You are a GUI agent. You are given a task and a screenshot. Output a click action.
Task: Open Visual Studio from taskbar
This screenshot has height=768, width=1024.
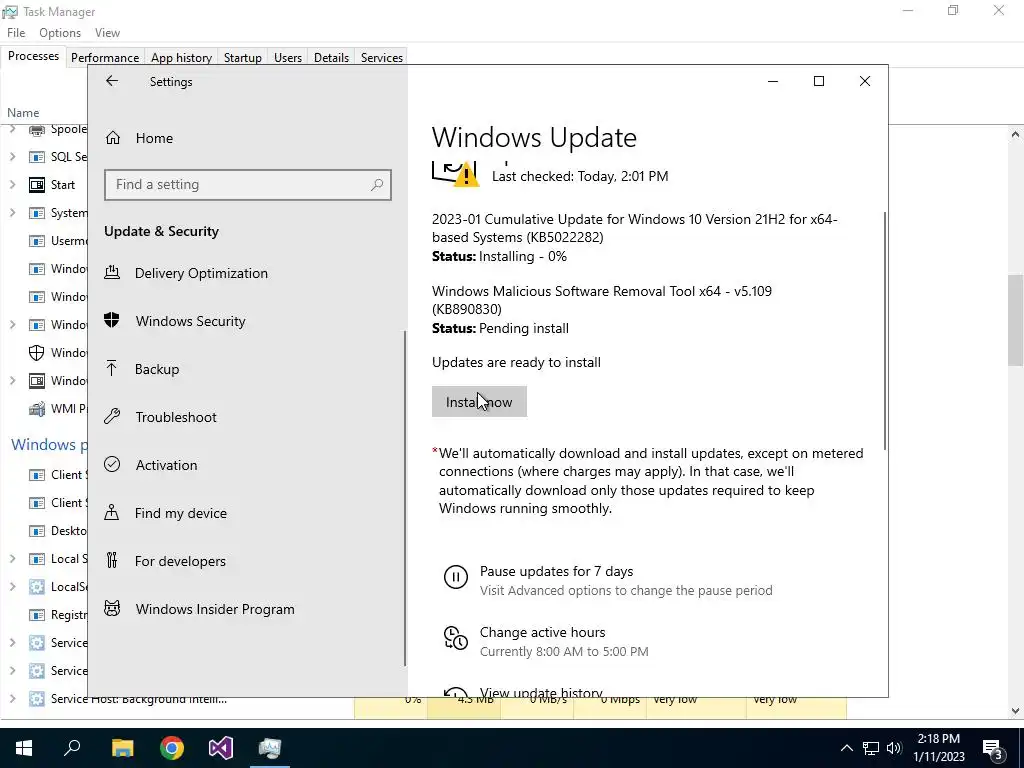tap(221, 748)
